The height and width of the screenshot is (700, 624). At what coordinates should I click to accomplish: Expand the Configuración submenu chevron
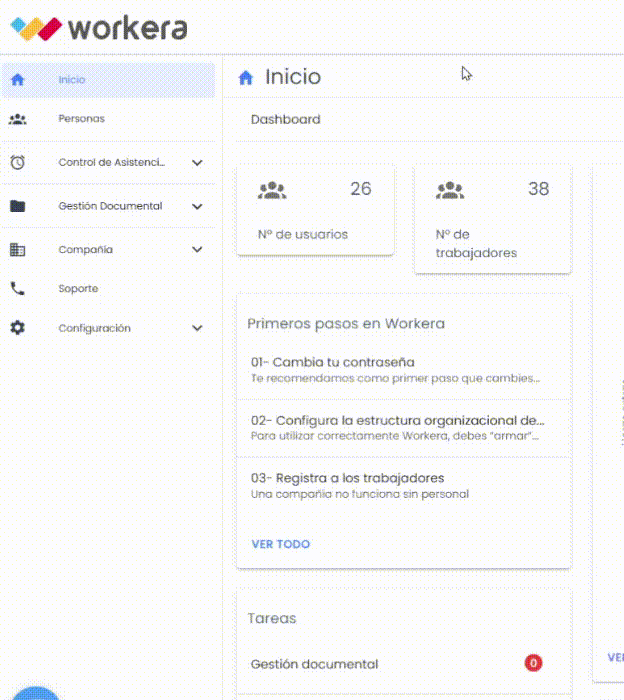197,328
